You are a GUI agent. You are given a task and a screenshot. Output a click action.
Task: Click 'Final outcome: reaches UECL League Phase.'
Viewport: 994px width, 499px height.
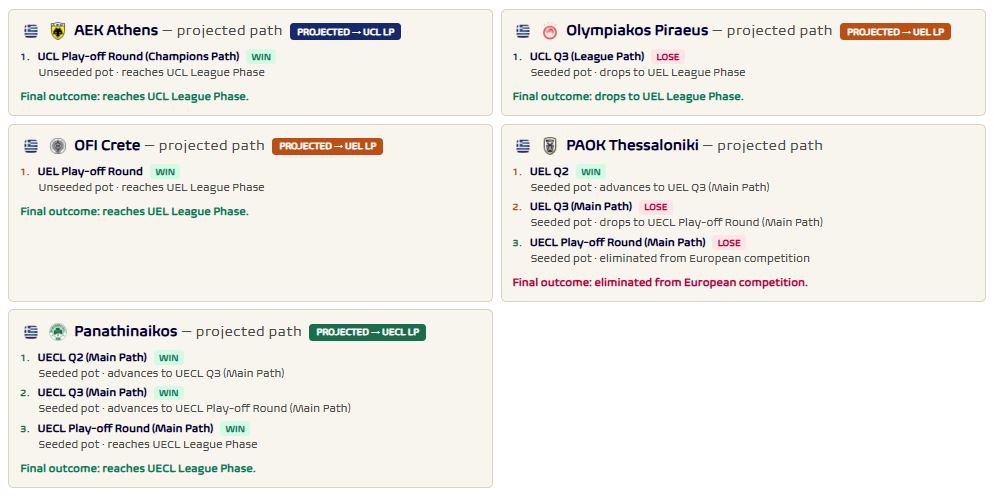(x=138, y=469)
